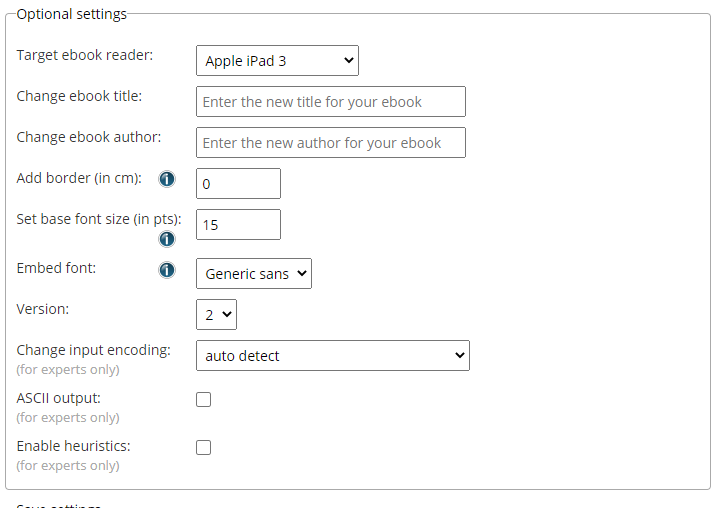This screenshot has width=717, height=508.
Task: Click the 'Change ebook title:' label text
Action: [x=79, y=96]
